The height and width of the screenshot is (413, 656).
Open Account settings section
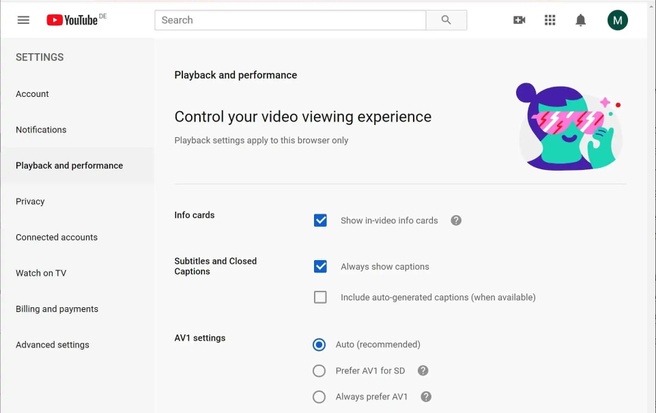point(32,94)
